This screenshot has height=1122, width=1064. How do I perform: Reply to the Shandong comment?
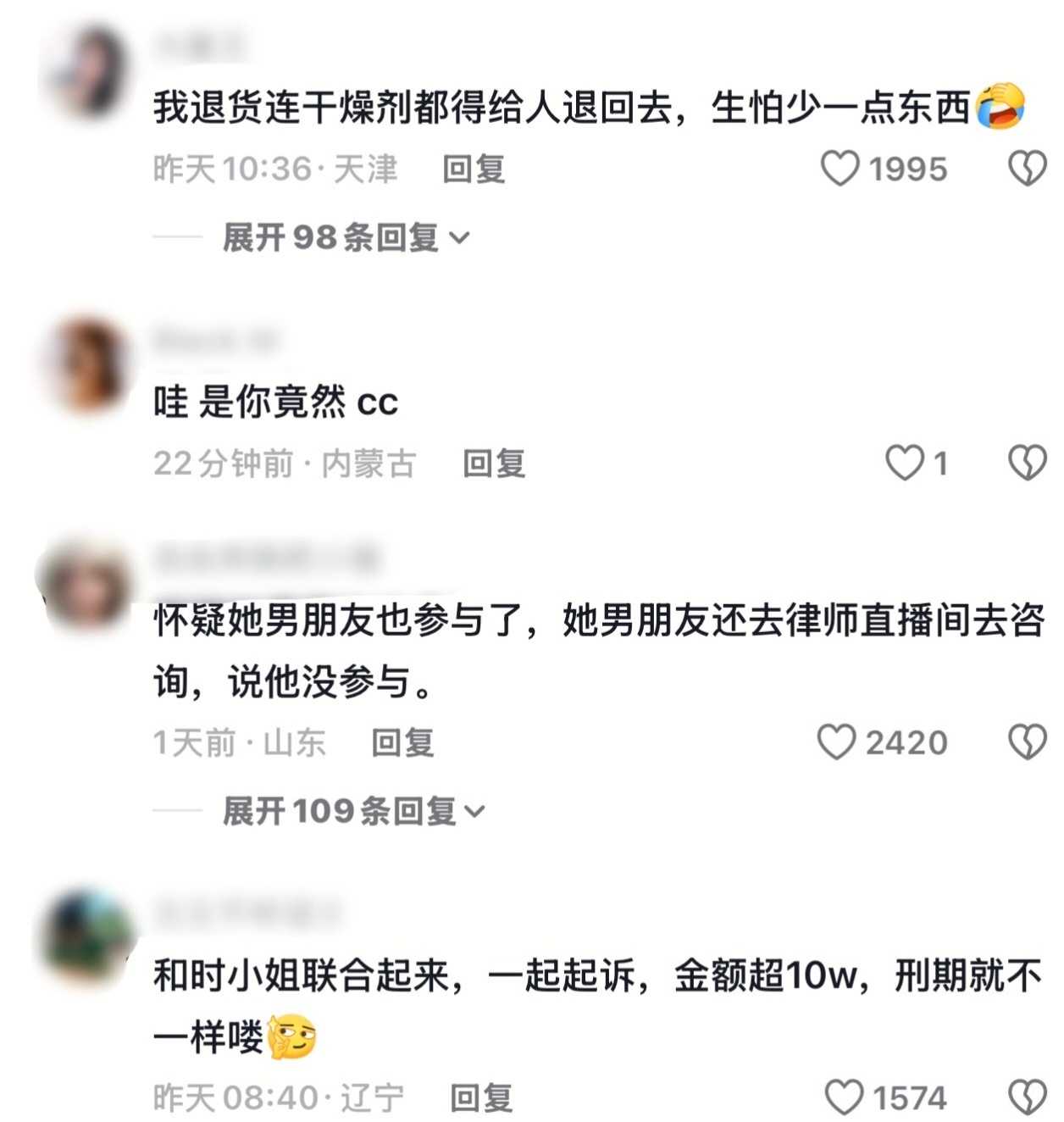tap(402, 742)
